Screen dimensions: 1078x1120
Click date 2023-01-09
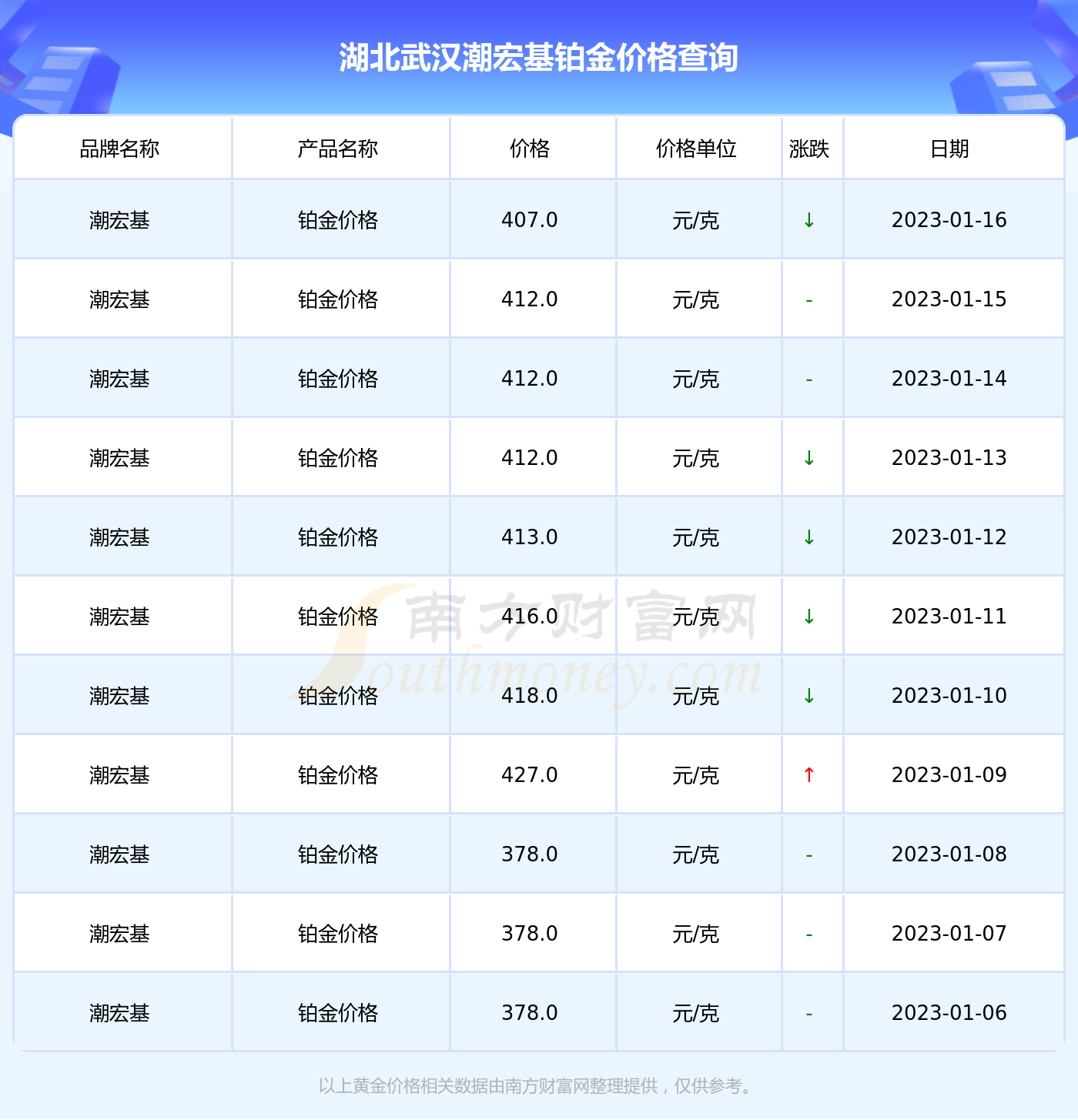[x=949, y=775]
